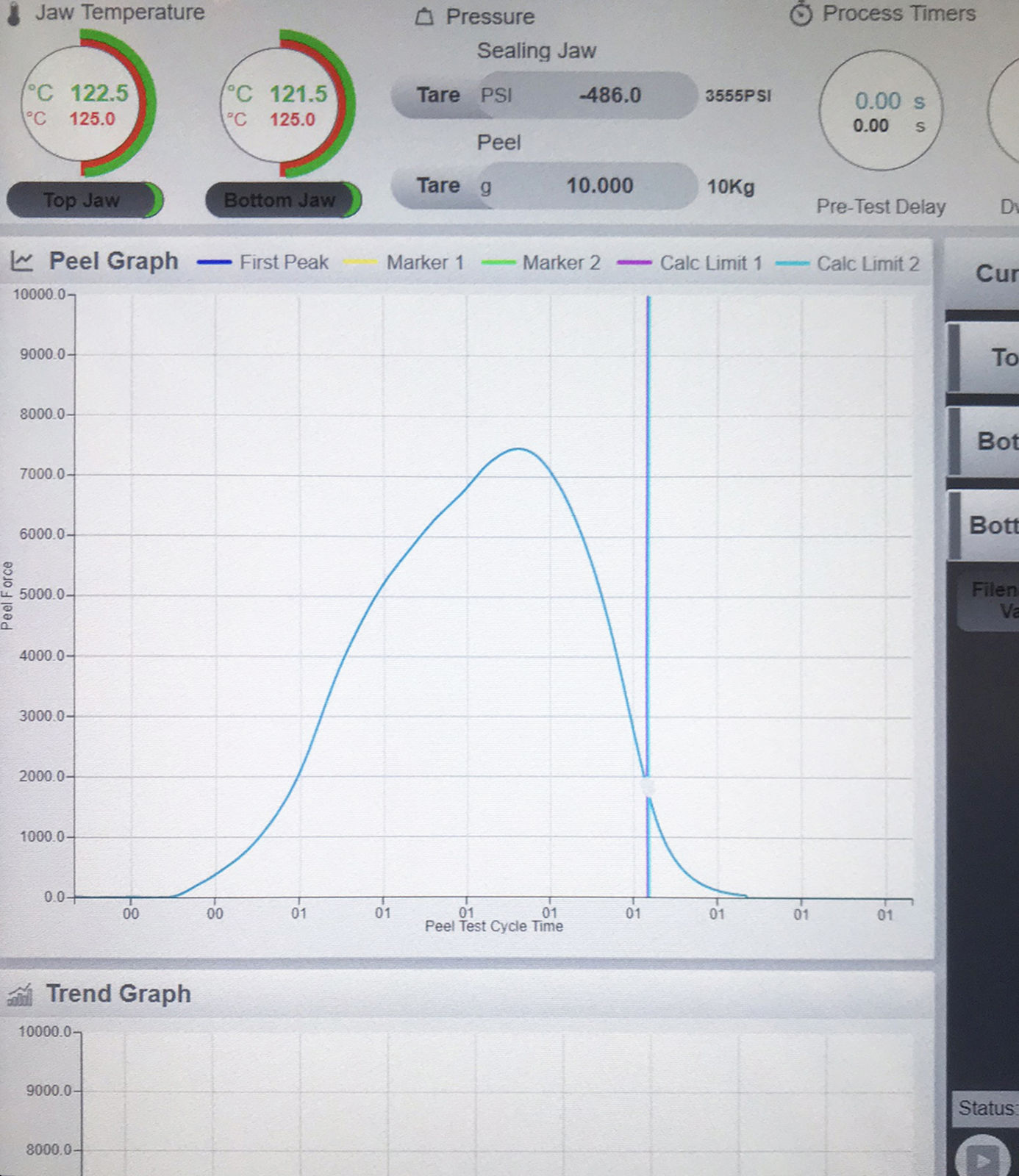Click the Peel Graph chart icon

tap(22, 261)
